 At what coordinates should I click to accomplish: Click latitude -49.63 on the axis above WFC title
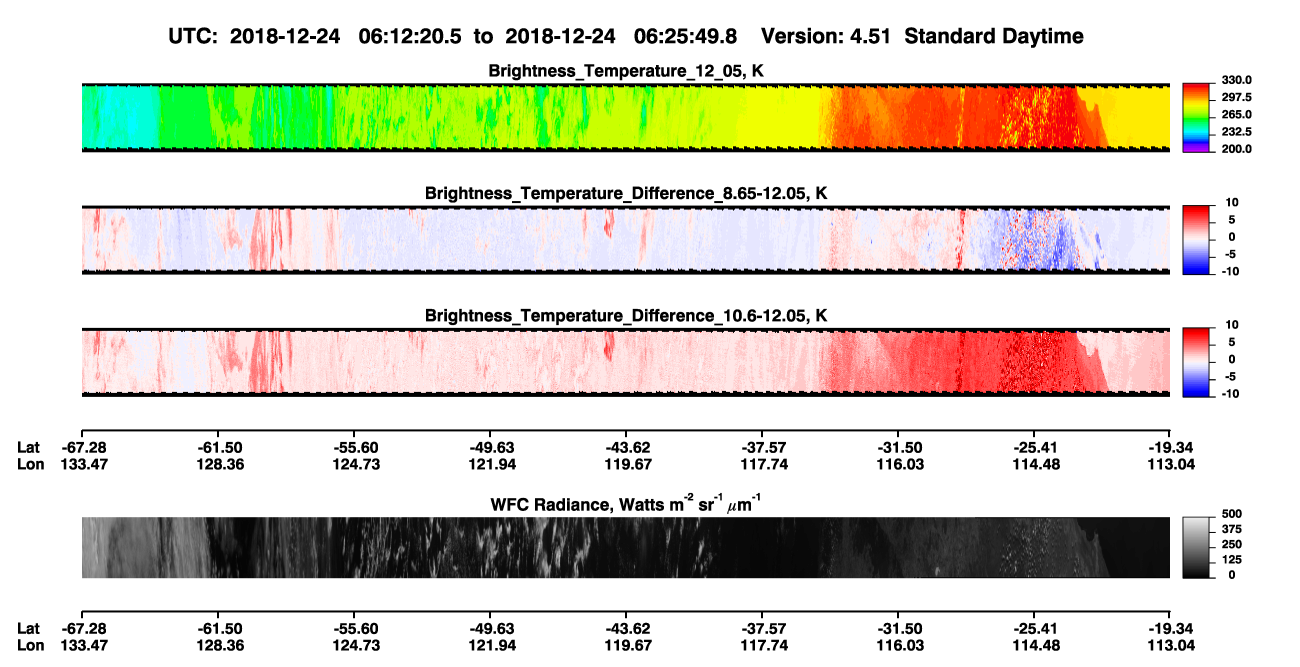(489, 448)
